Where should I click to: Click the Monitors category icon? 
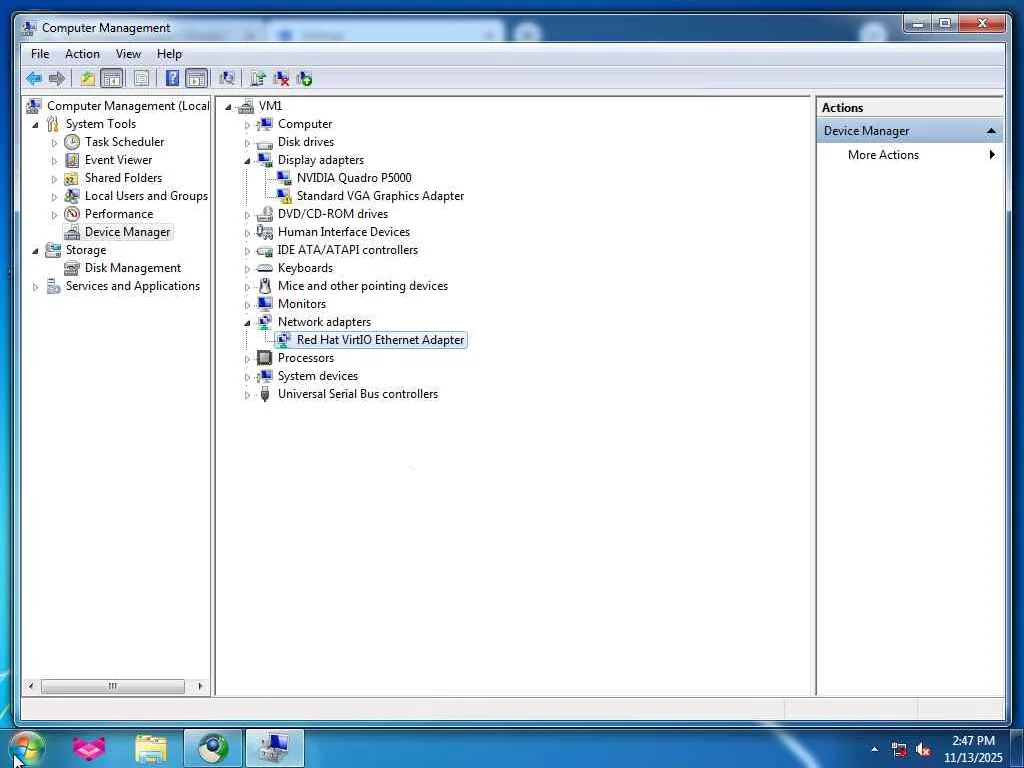pyautogui.click(x=264, y=304)
